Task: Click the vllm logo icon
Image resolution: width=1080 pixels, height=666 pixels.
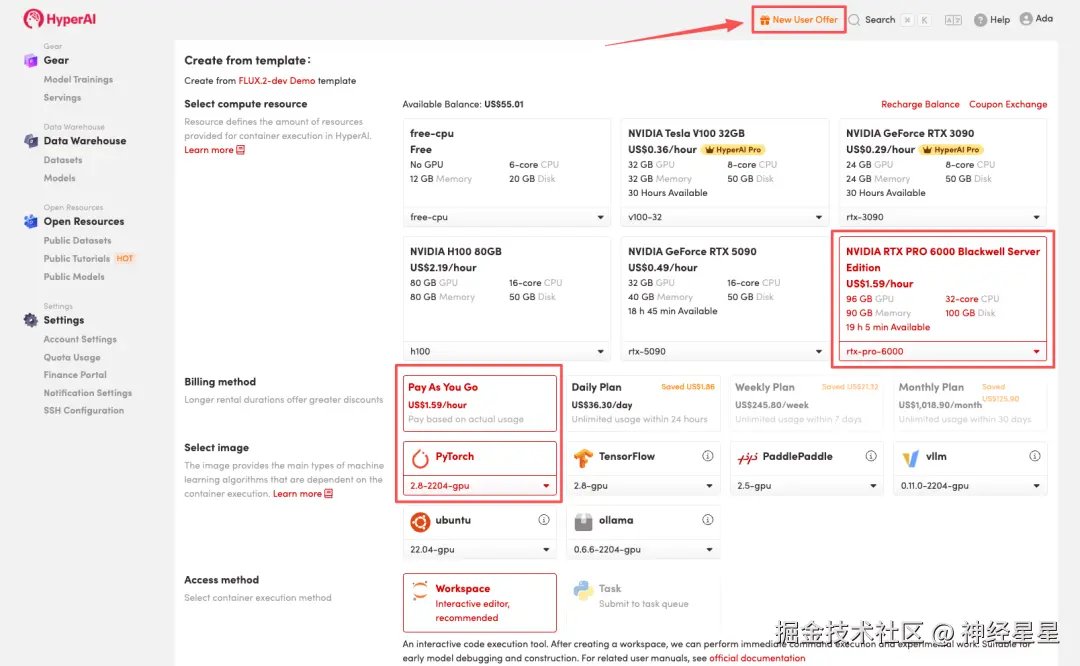Action: click(911, 457)
